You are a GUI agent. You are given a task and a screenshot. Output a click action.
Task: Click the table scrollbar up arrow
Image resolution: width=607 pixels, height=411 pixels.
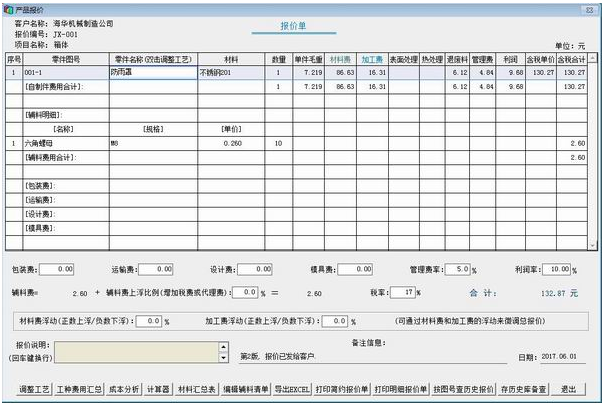(x=593, y=58)
